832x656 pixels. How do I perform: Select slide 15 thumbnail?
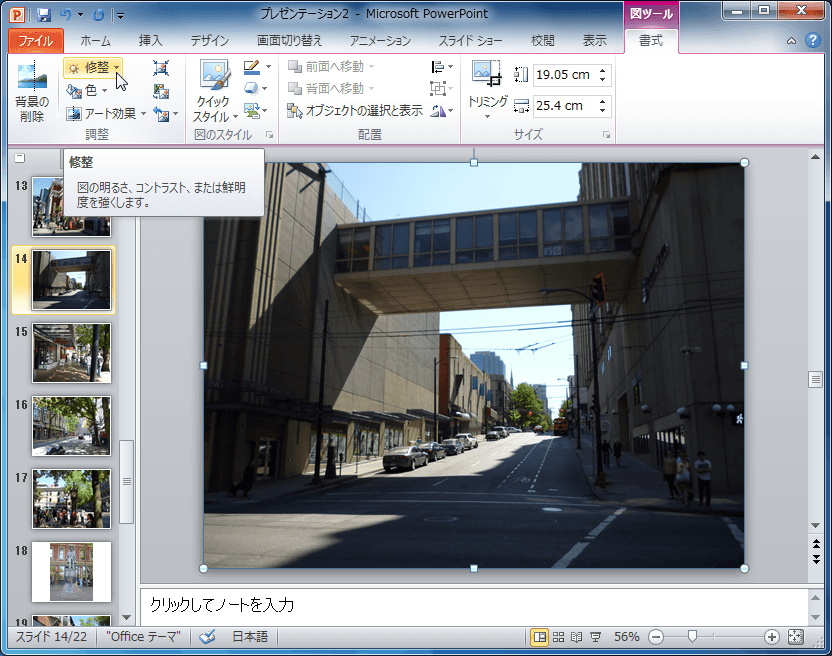(72, 353)
